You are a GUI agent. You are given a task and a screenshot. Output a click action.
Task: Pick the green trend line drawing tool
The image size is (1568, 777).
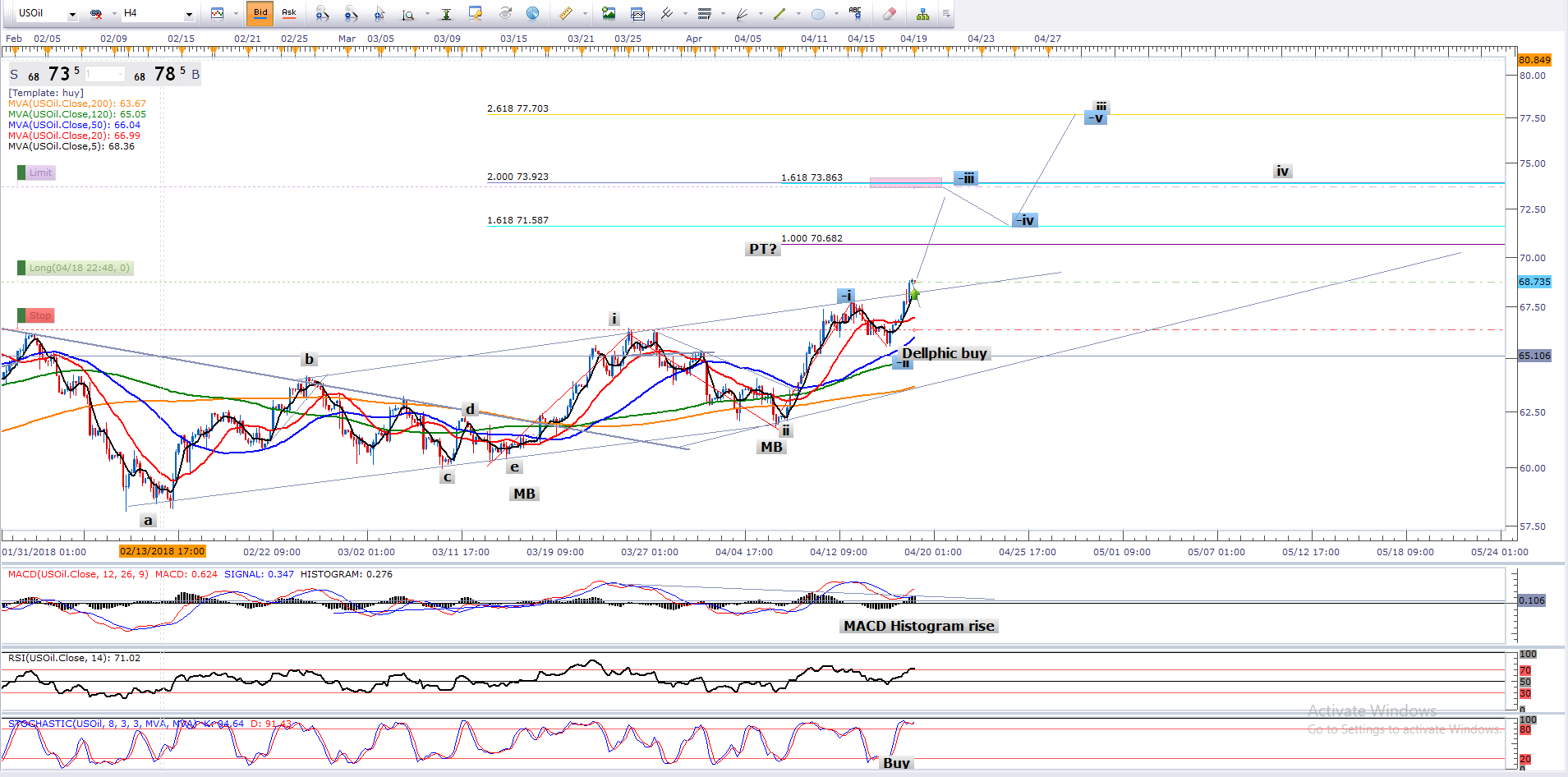779,13
